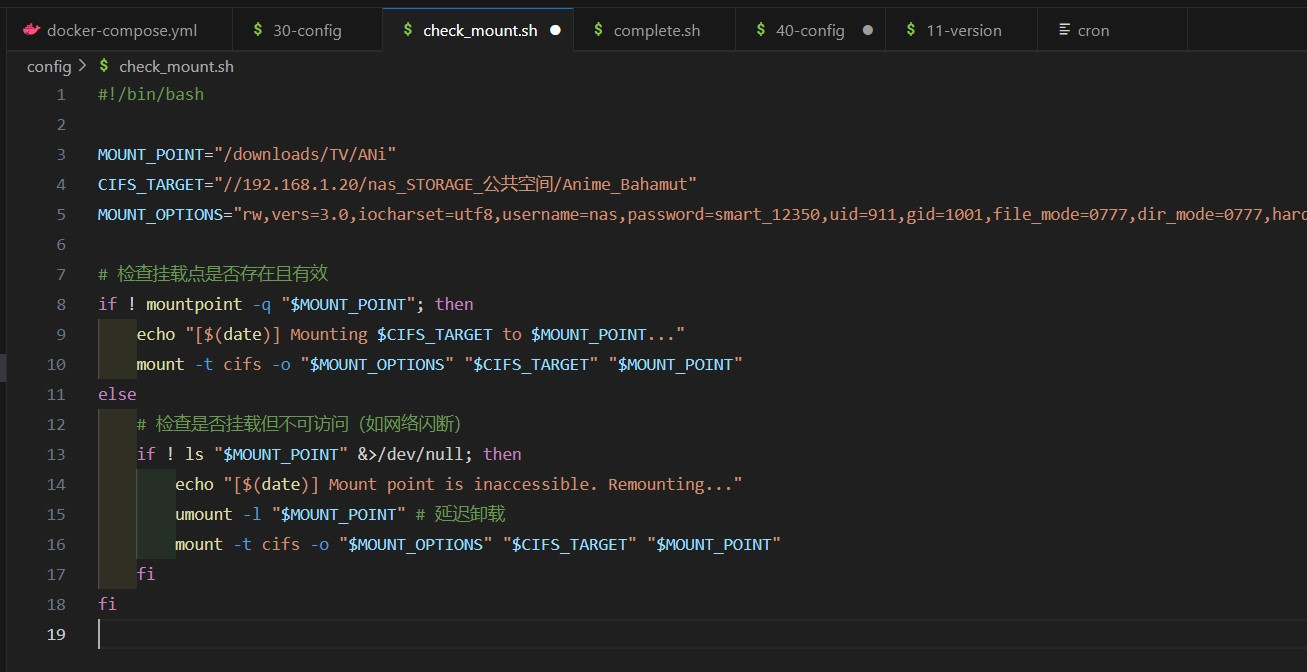Switch to the 11-version tab

pos(962,30)
